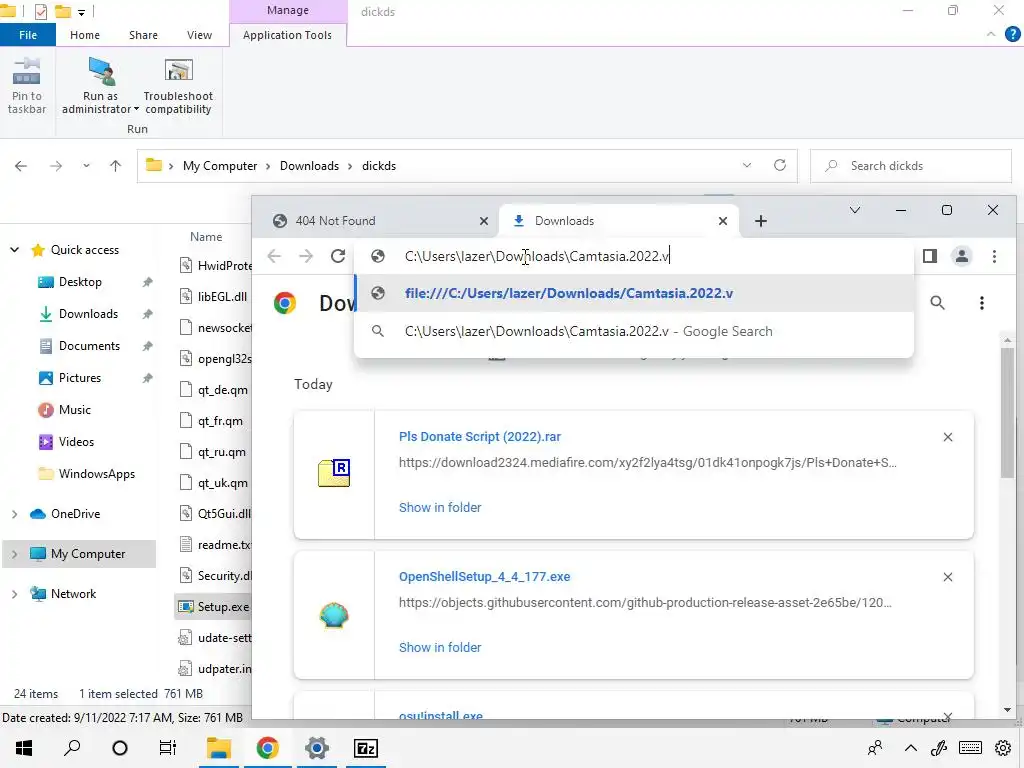Click the Search dickds field

[x=910, y=166]
